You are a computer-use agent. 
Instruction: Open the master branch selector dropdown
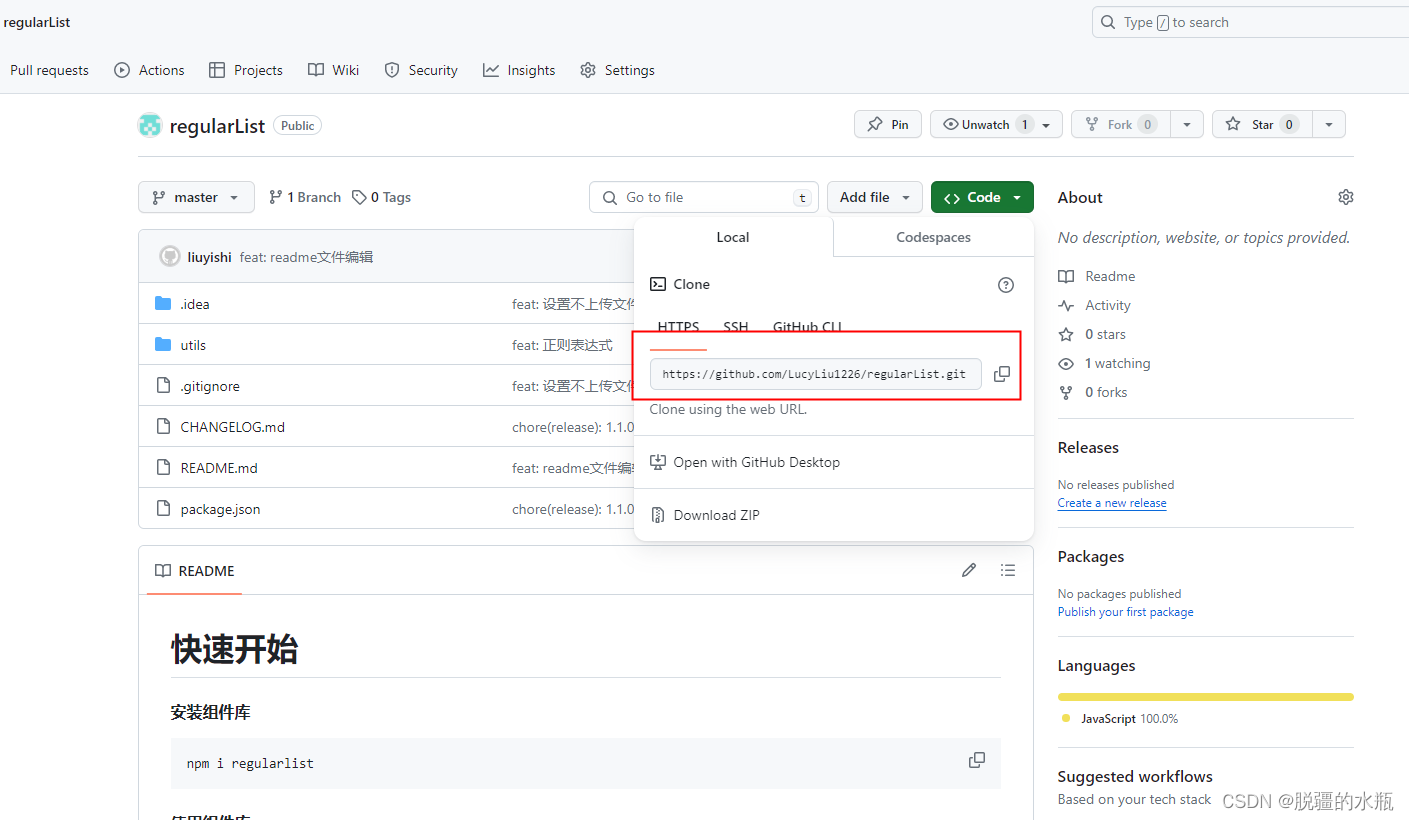click(x=196, y=197)
